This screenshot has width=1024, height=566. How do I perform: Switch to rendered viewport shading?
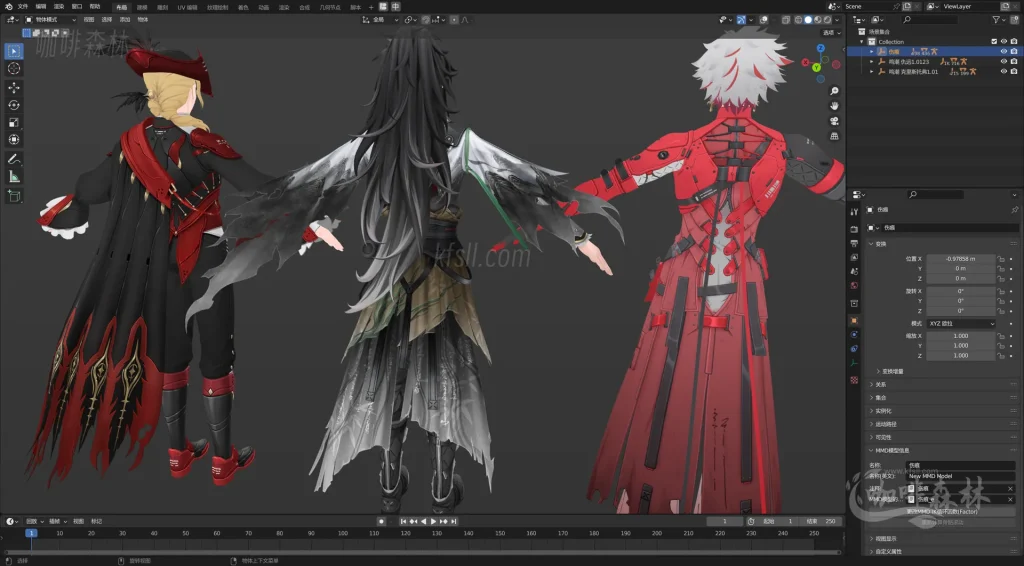coord(827,20)
